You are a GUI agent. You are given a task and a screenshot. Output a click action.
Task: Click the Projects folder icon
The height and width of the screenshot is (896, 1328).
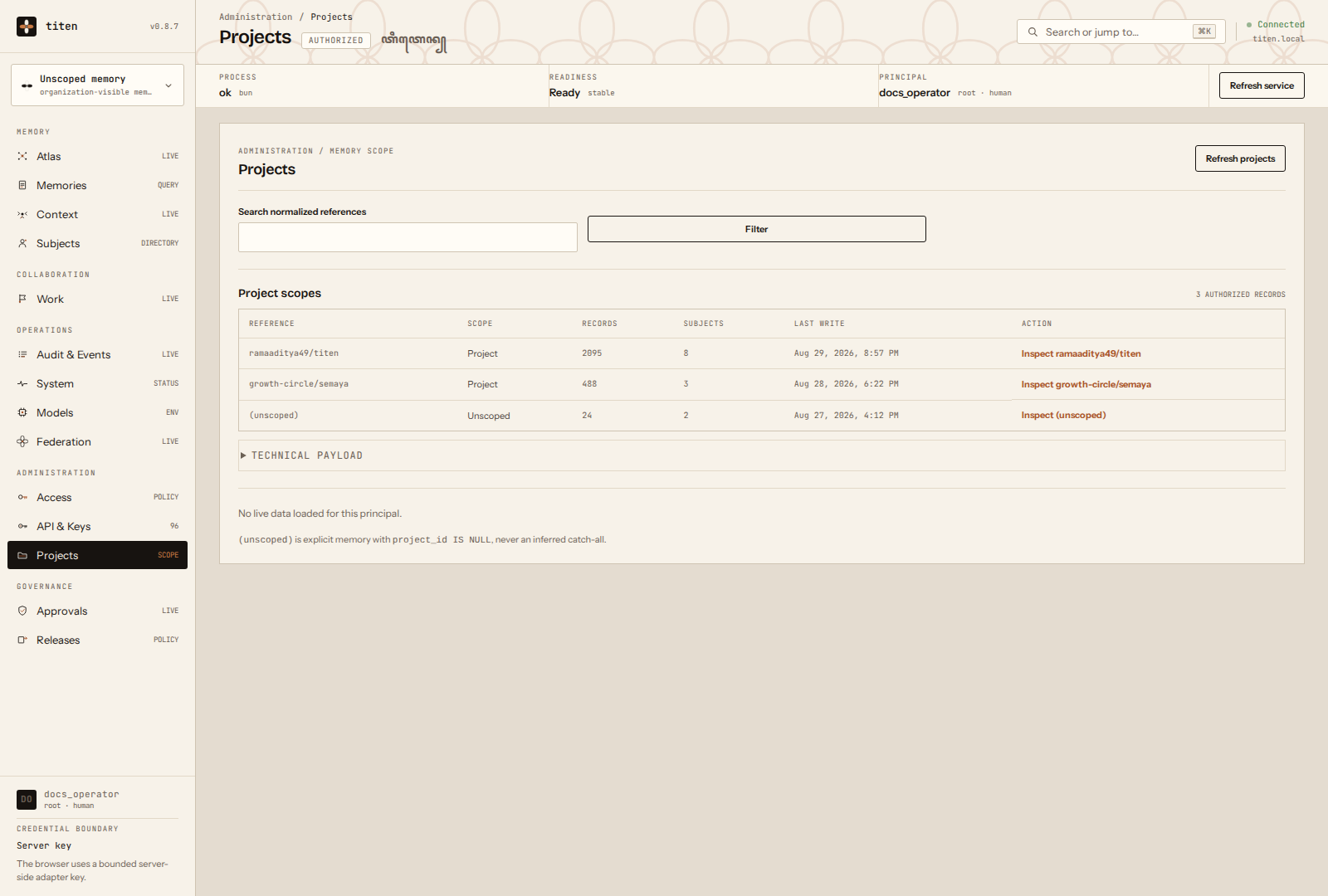(22, 555)
